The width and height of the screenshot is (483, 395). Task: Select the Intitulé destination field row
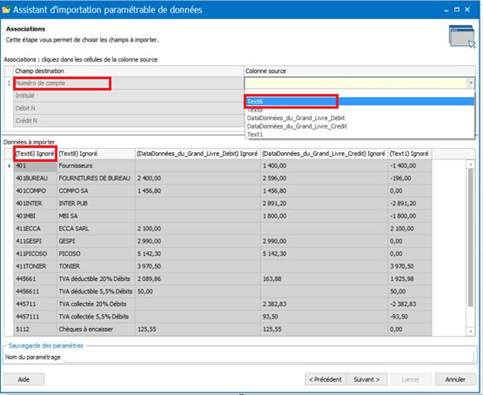pos(128,96)
